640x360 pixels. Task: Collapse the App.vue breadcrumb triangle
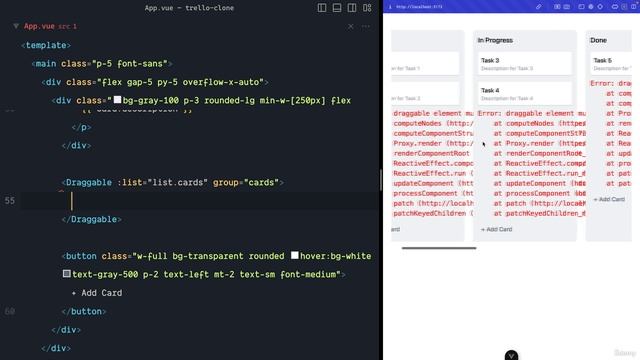[x=16, y=26]
